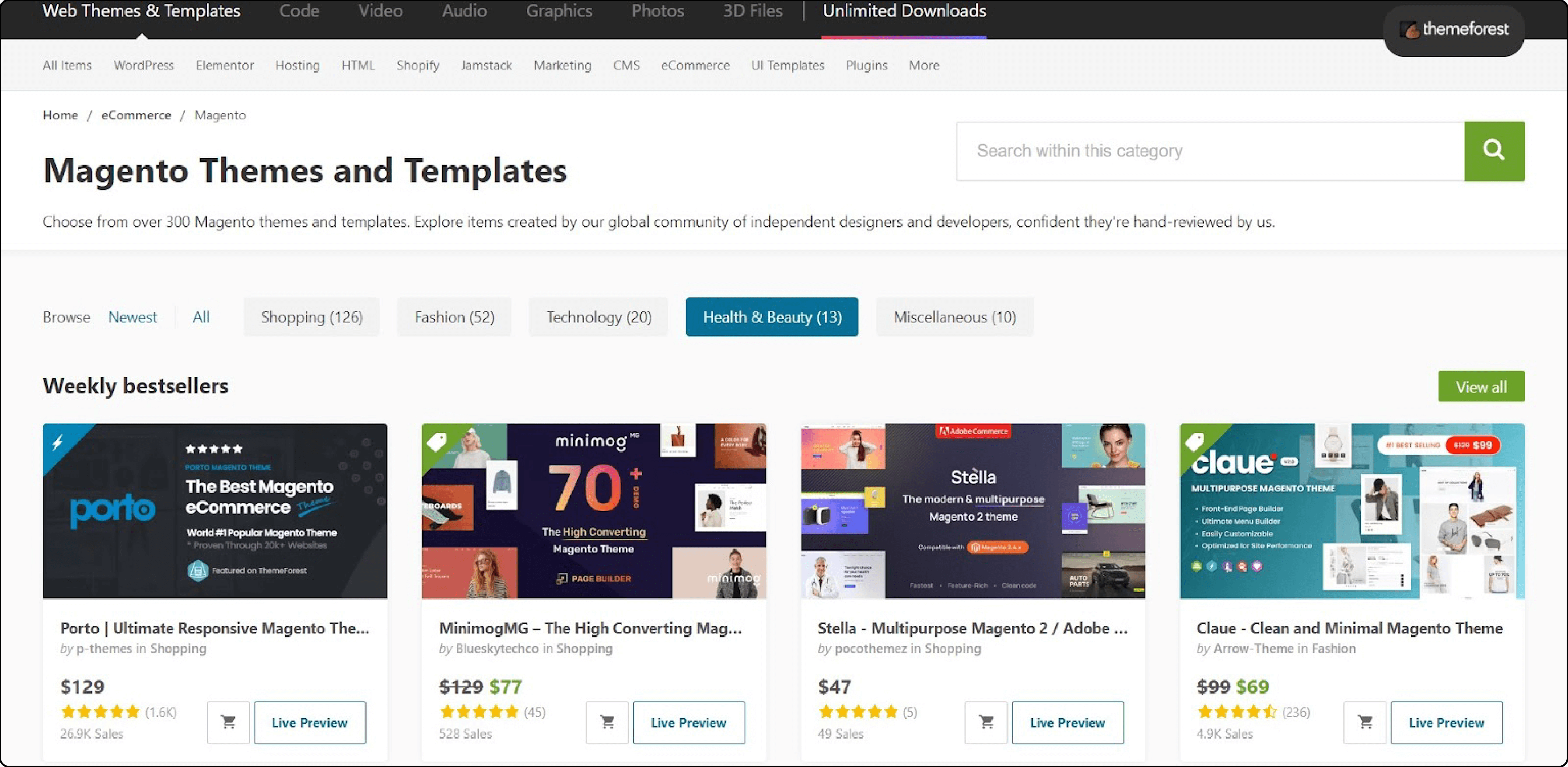Live Preview the Porto theme
Viewport: 1568px width, 767px height.
310,722
